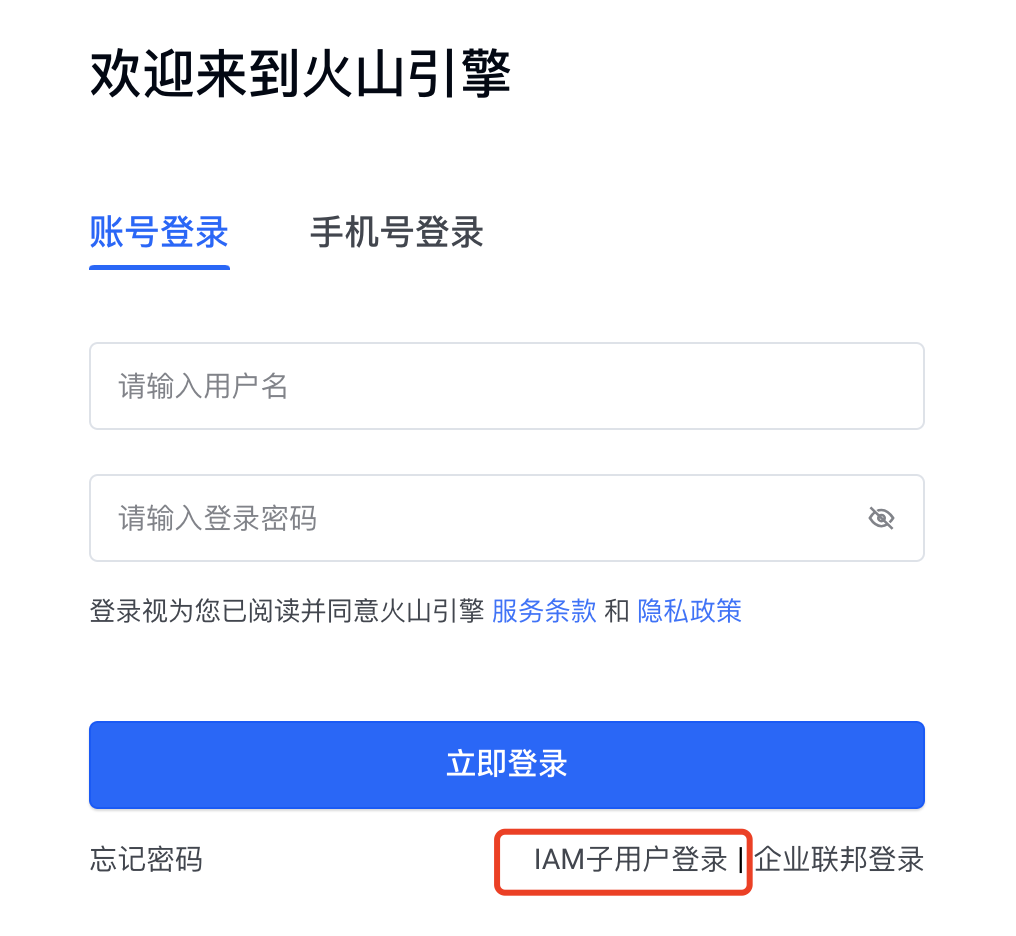Open the 隐私政策 link
This screenshot has width=1016, height=936.
click(x=689, y=610)
